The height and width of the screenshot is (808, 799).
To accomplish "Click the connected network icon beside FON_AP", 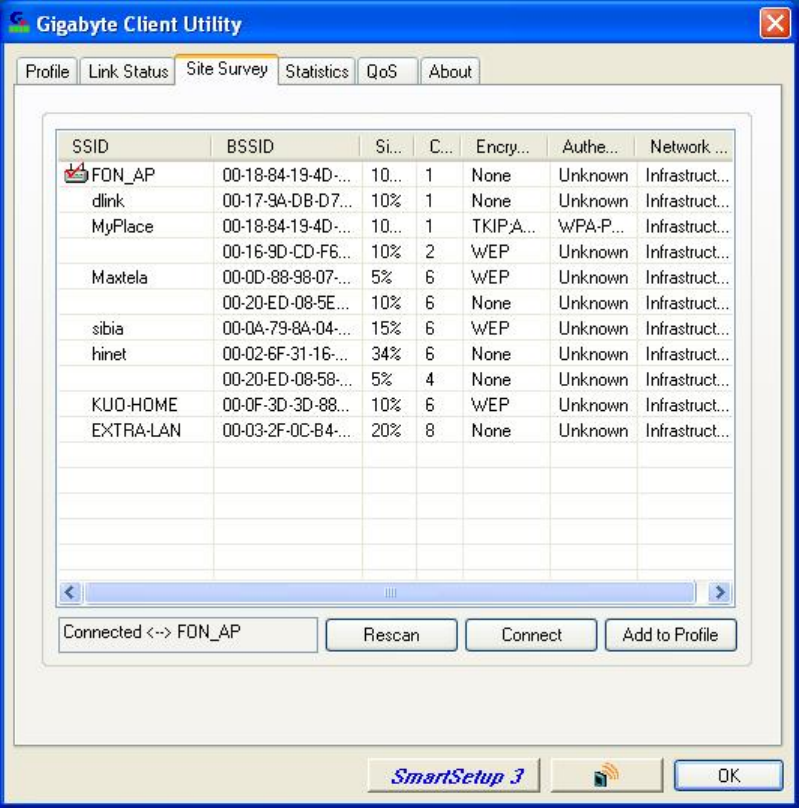I will pos(76,173).
